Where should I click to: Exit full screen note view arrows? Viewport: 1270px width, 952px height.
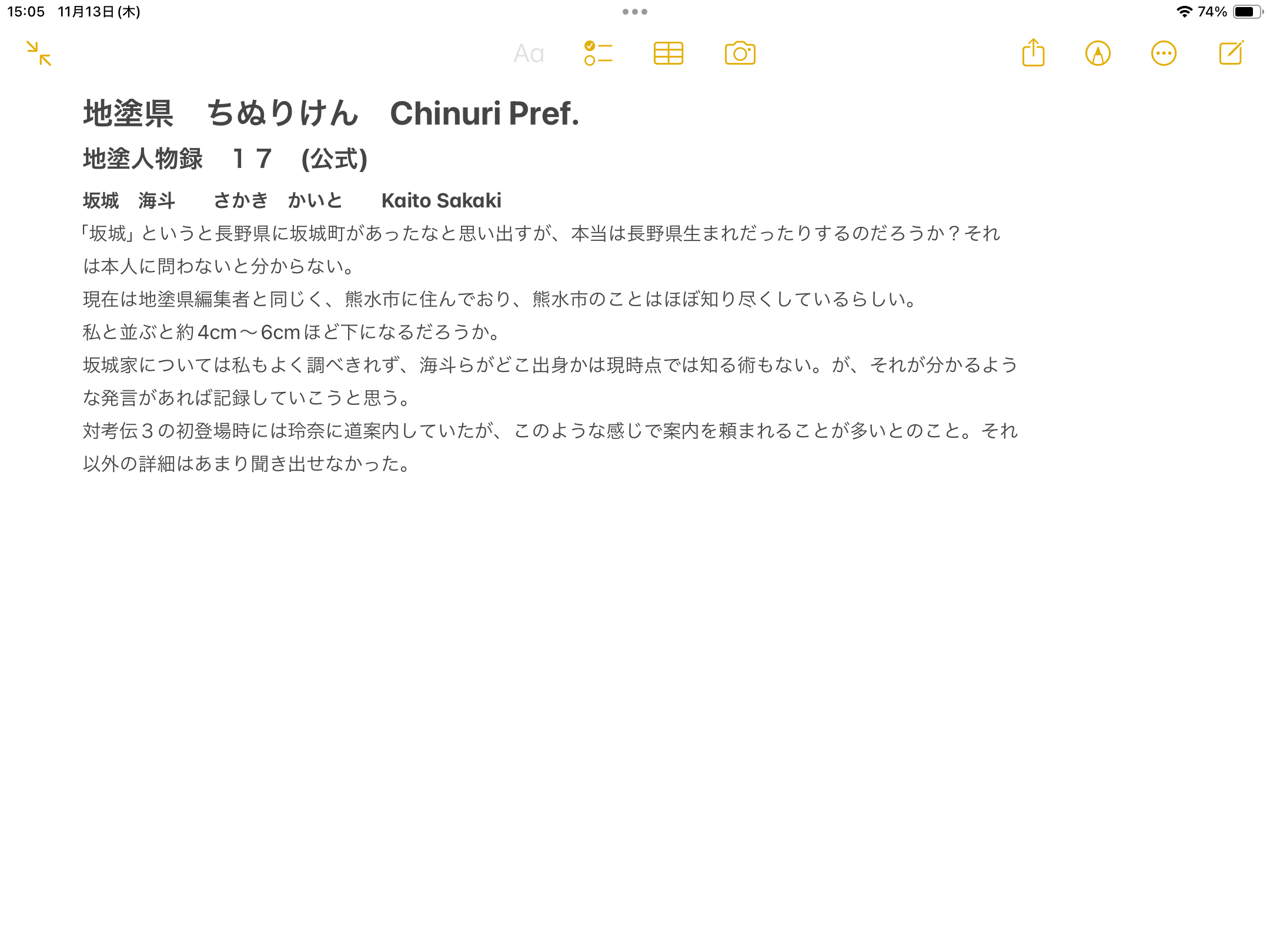[39, 53]
